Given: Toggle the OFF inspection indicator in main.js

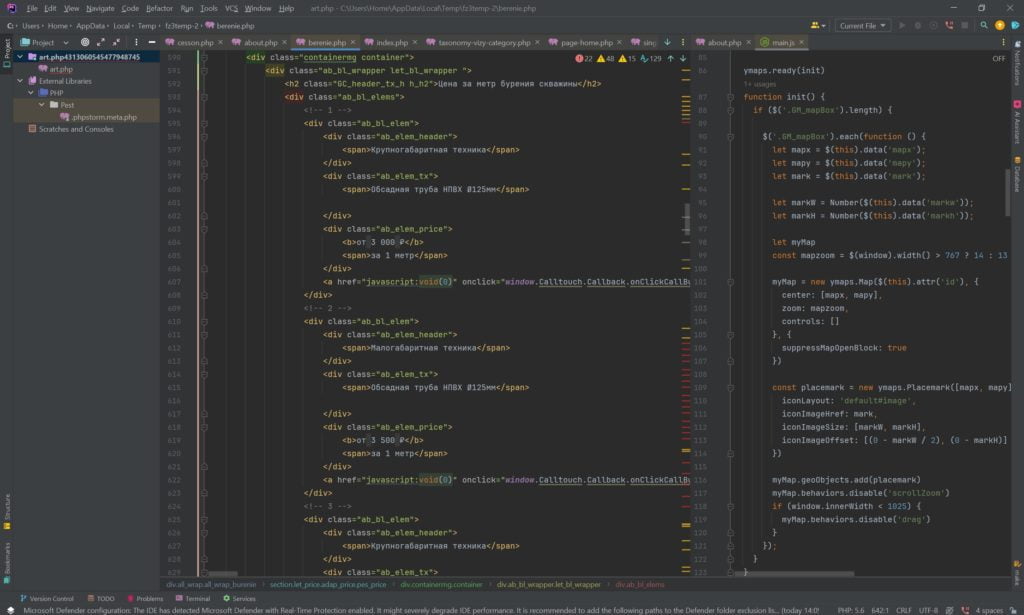Looking at the screenshot, I should [998, 59].
